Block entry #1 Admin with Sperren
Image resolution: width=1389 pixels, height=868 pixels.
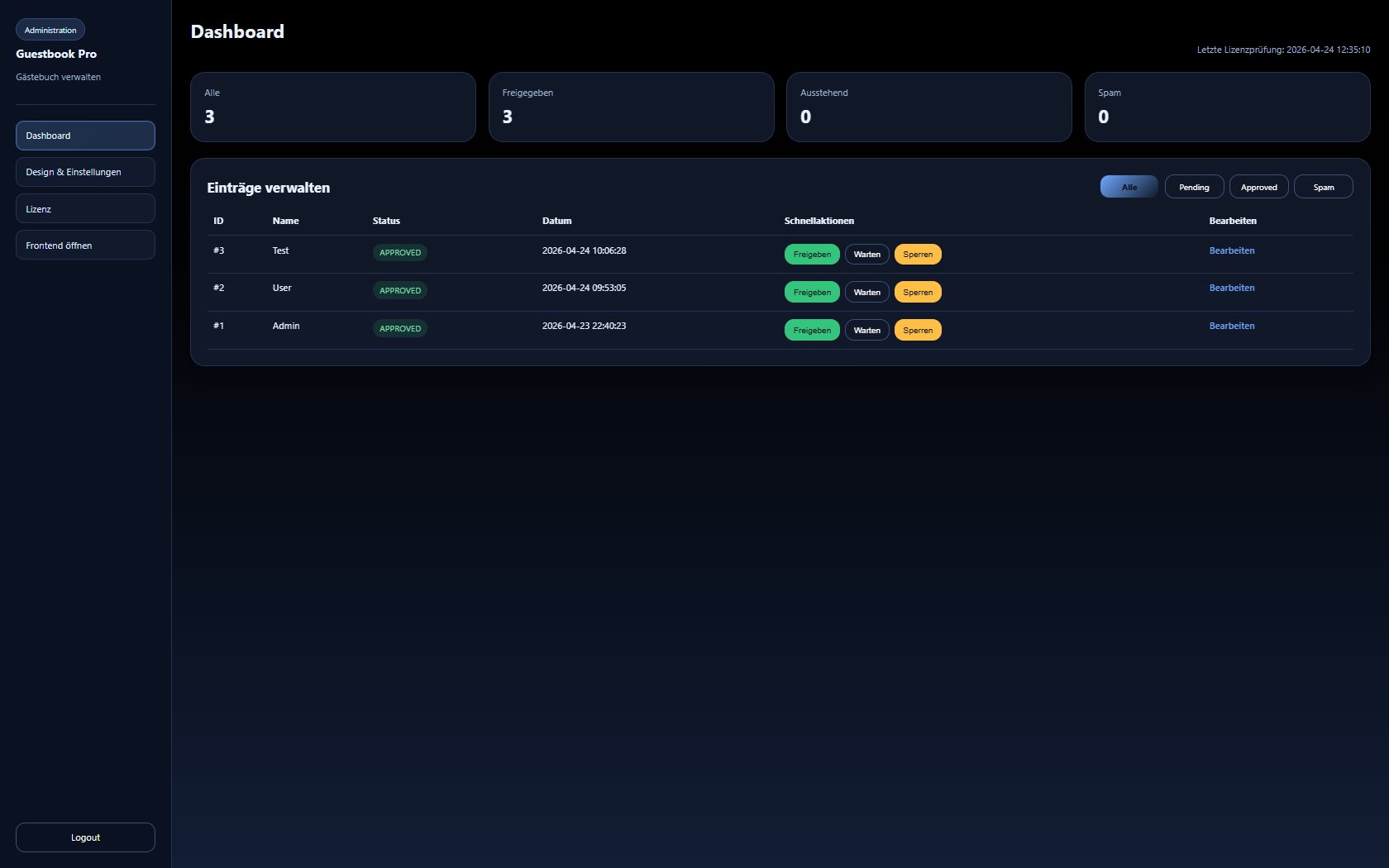coord(918,331)
